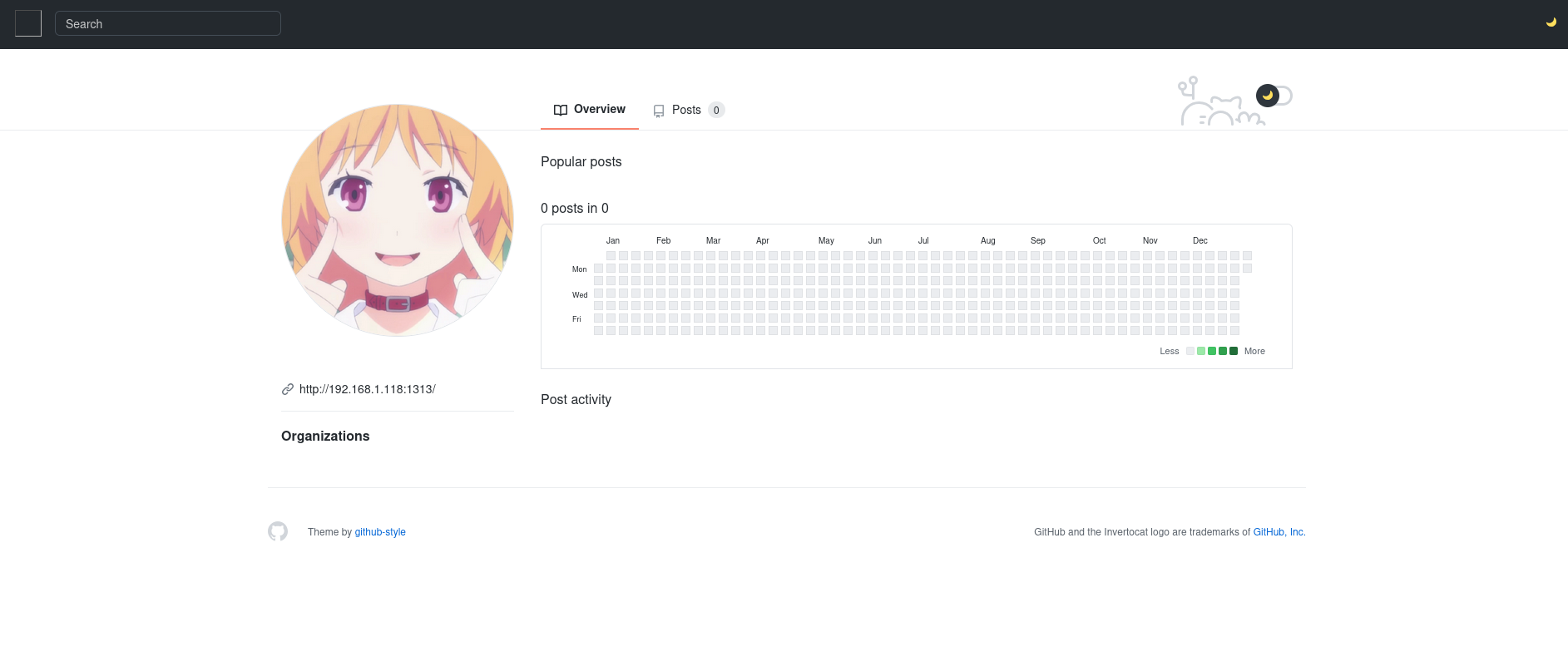
Task: Click the moon icon in top navbar
Action: (1551, 22)
